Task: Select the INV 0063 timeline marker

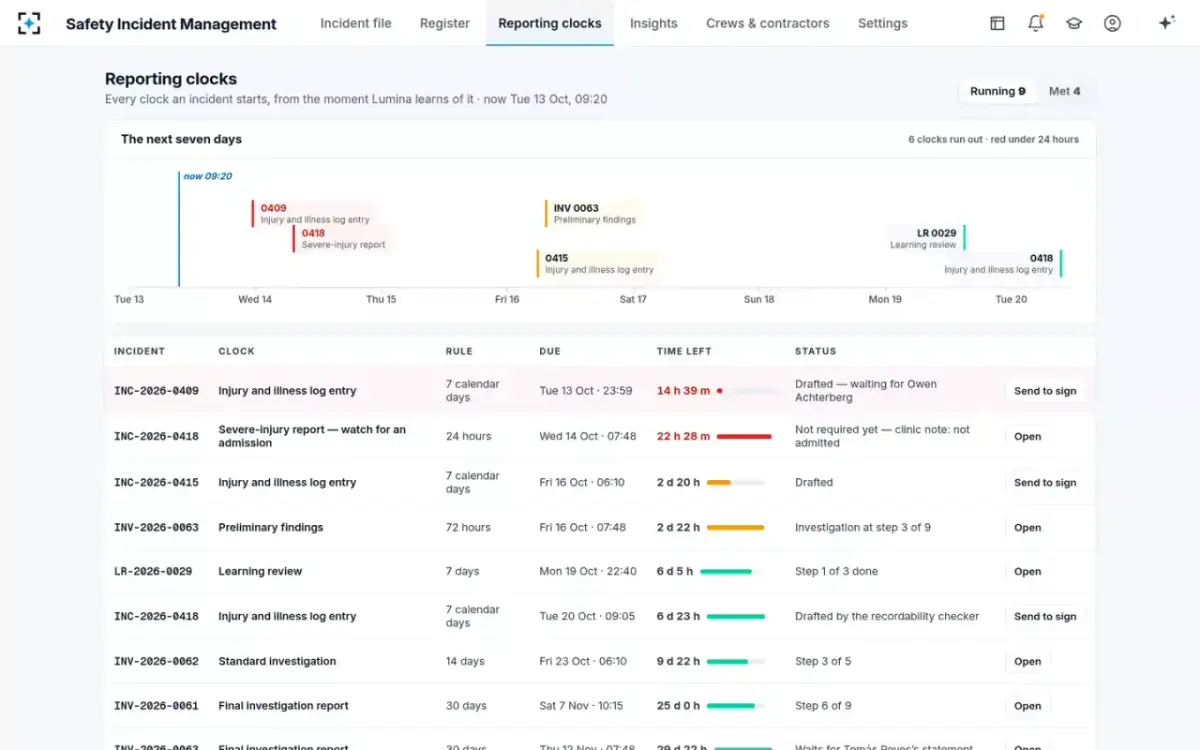Action: pyautogui.click(x=592, y=214)
